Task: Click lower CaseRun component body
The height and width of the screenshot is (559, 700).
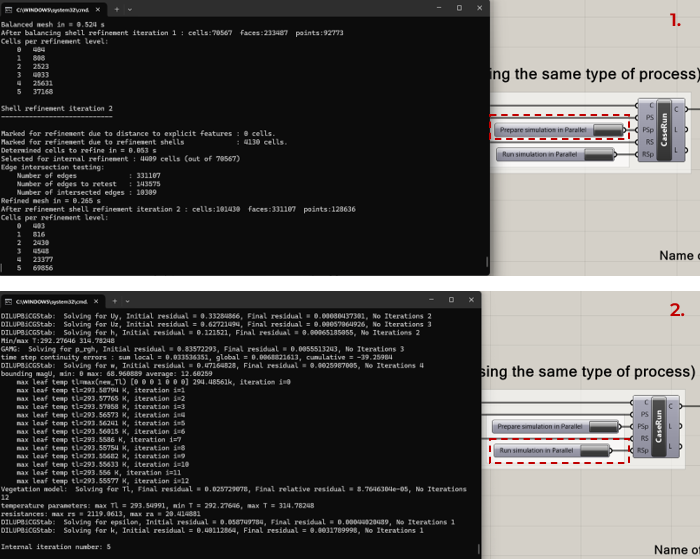Action: [x=658, y=426]
